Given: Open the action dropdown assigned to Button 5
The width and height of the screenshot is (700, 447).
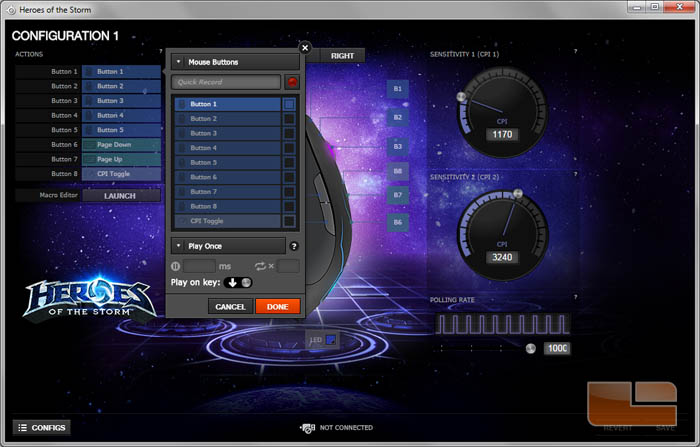Looking at the screenshot, I should coord(121,130).
